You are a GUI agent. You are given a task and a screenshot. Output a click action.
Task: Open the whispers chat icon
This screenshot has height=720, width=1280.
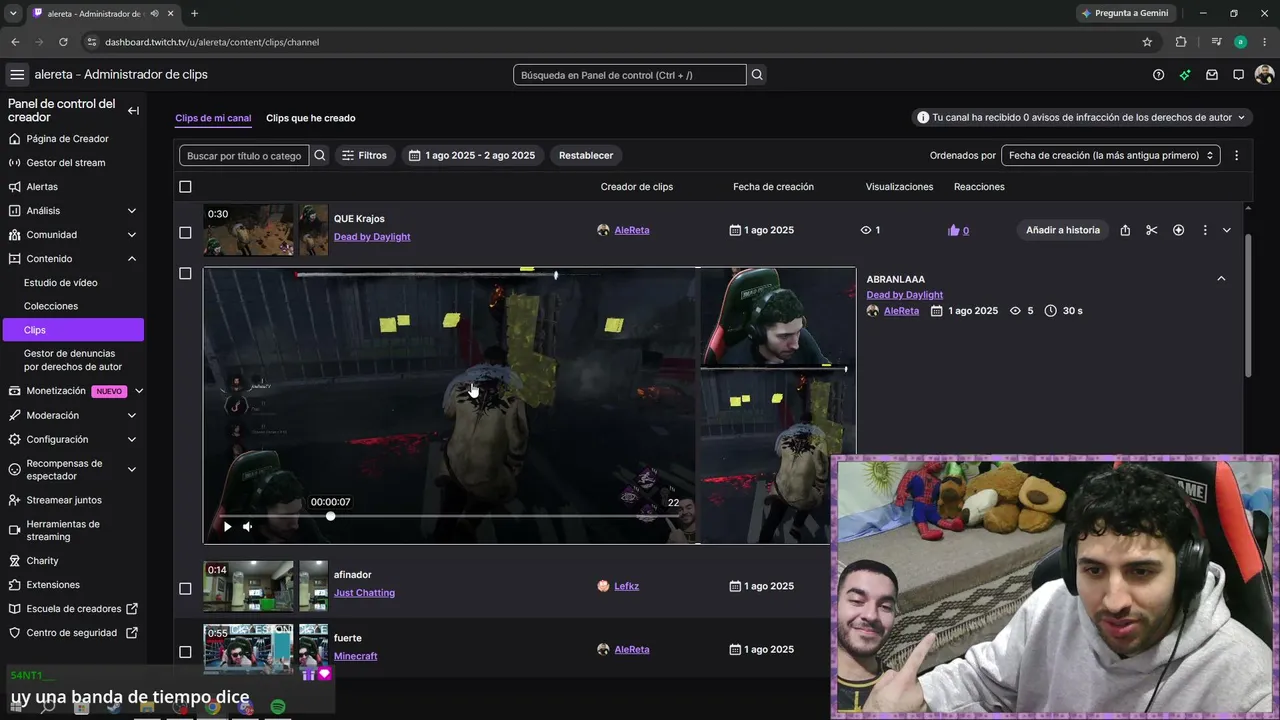1238,75
